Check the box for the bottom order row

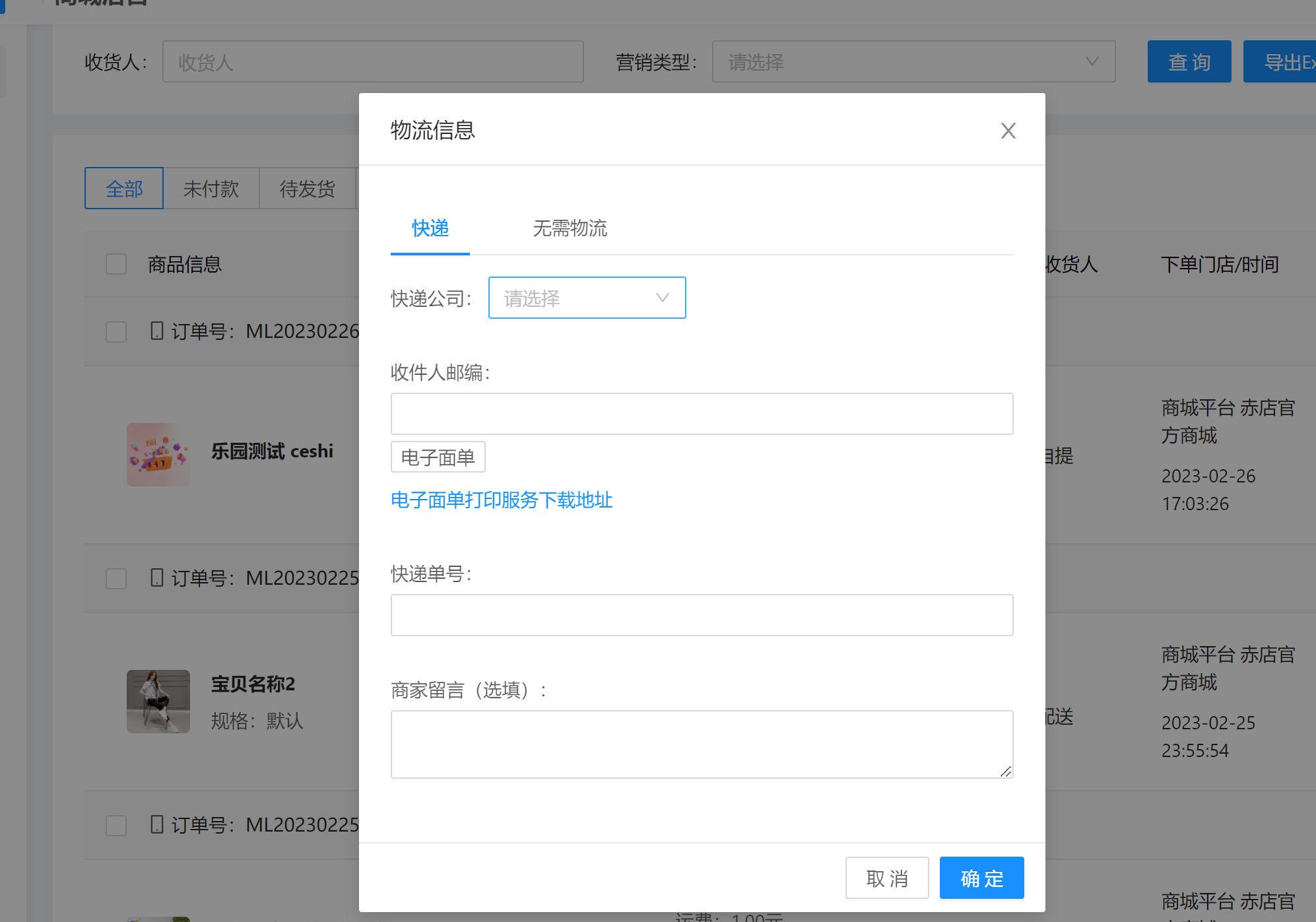[x=116, y=825]
